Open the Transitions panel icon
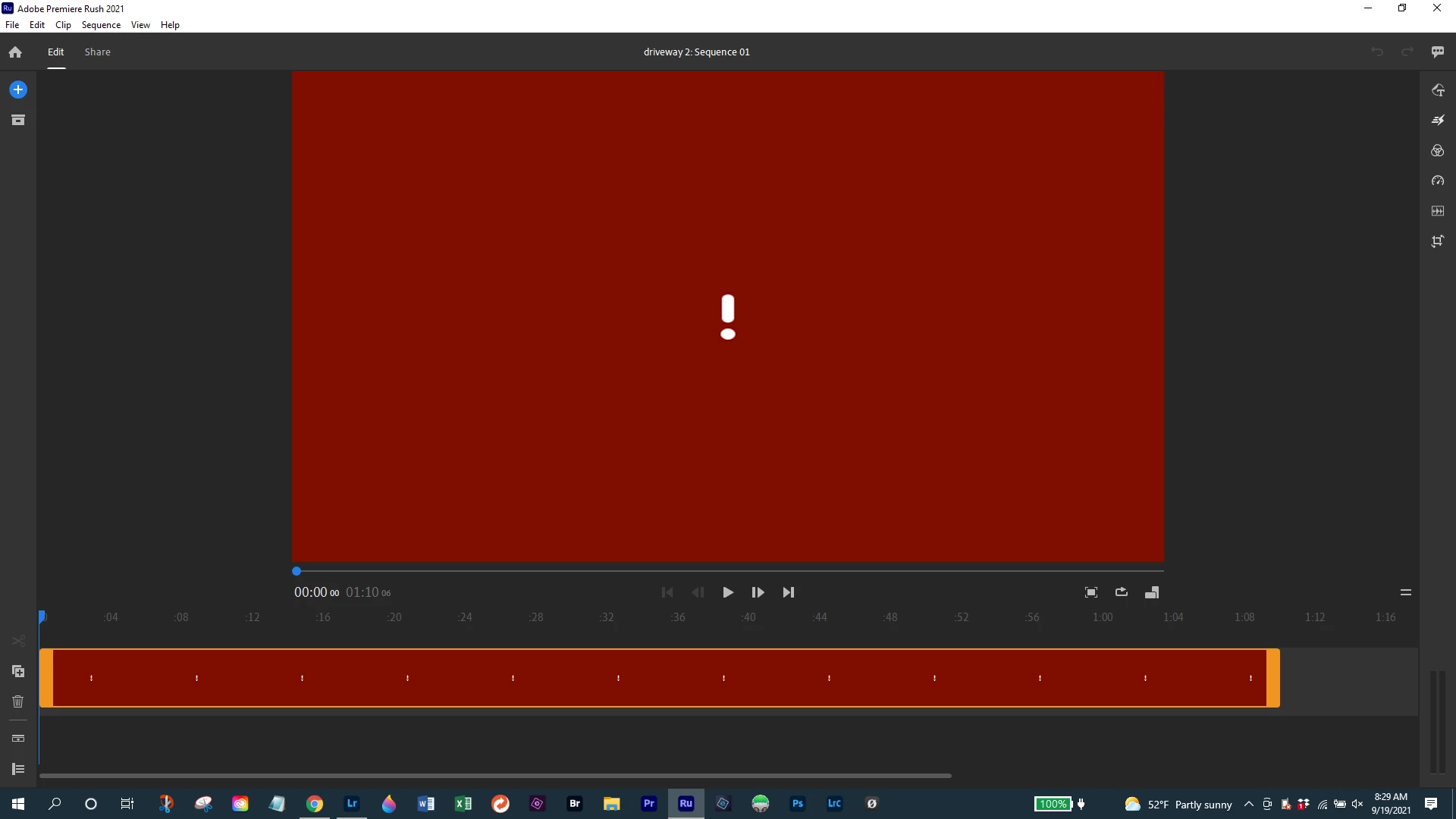Image resolution: width=1456 pixels, height=819 pixels. pos(1438,120)
